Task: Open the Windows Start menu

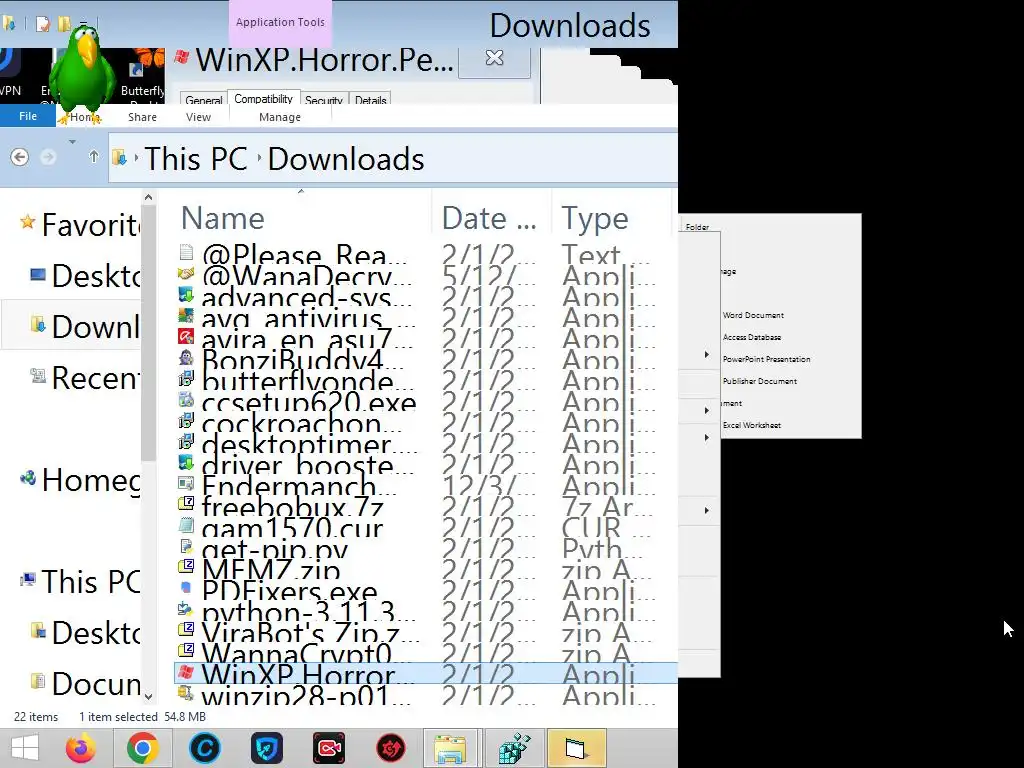Action: click(24, 748)
